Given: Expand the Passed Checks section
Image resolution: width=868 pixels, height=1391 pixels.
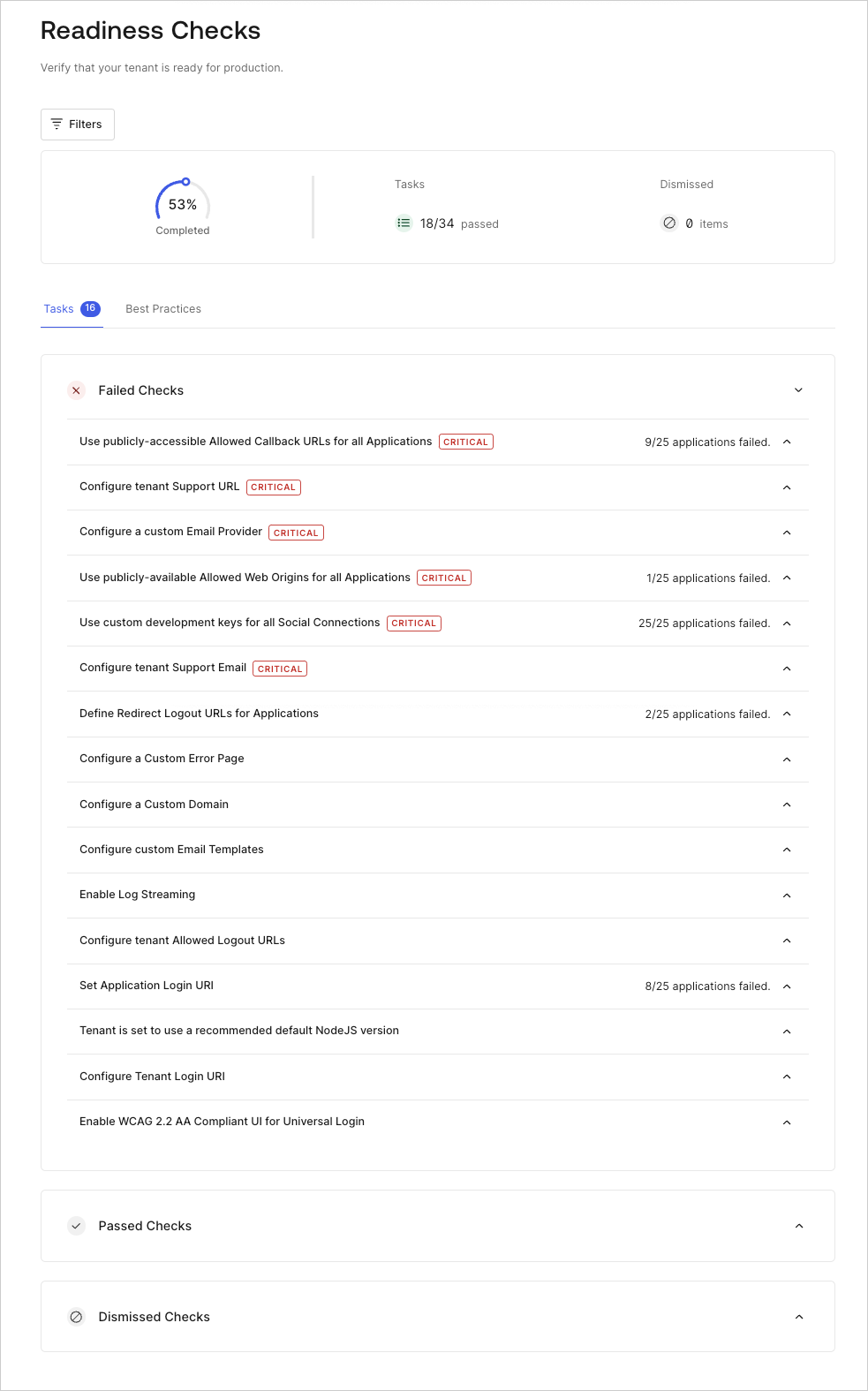Looking at the screenshot, I should pos(799,1226).
